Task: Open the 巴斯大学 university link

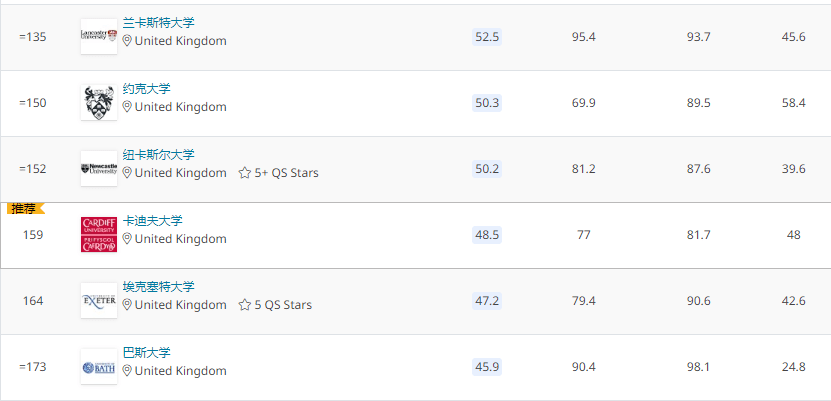Action: [x=146, y=352]
